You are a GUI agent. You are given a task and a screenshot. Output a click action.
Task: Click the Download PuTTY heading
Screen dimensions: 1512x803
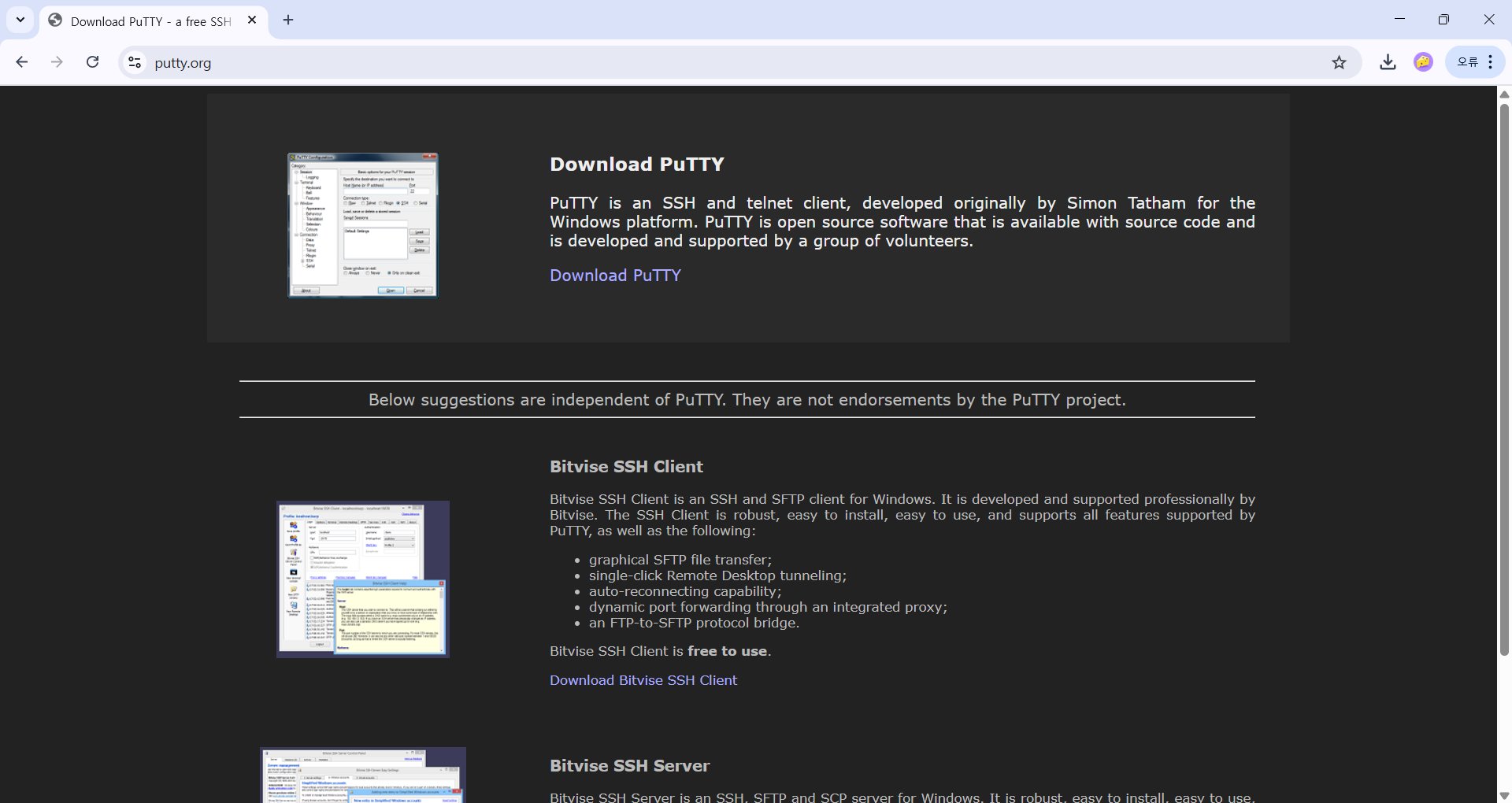click(637, 165)
